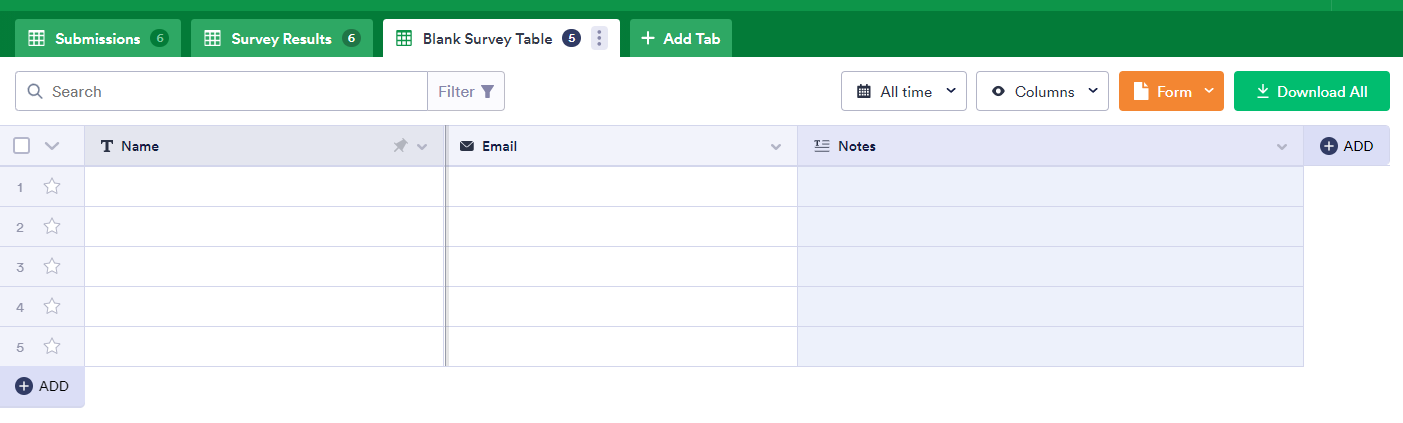Toggle the select all rows checkbox

tap(22, 146)
